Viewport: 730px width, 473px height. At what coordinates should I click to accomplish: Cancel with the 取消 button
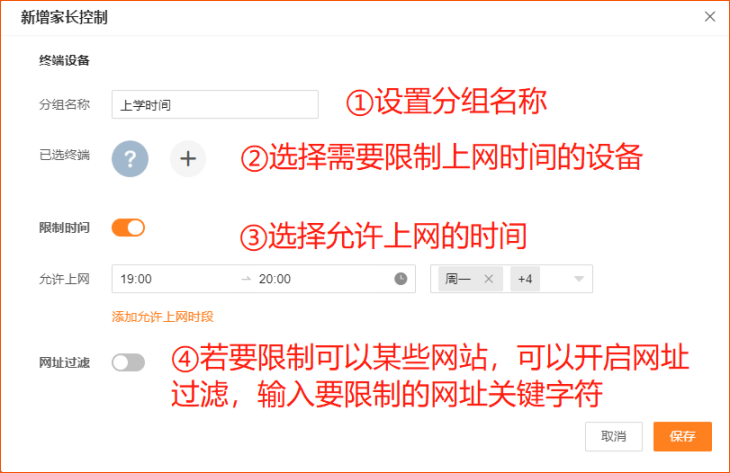click(614, 436)
